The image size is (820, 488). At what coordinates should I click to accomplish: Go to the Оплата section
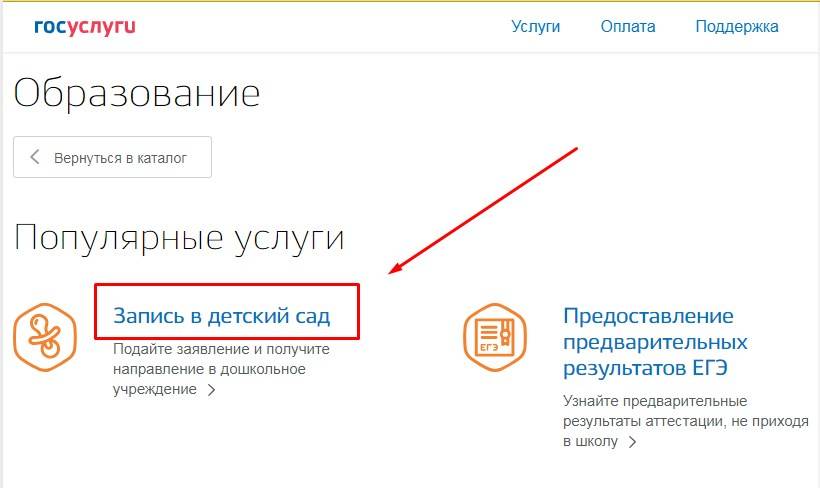click(x=628, y=27)
